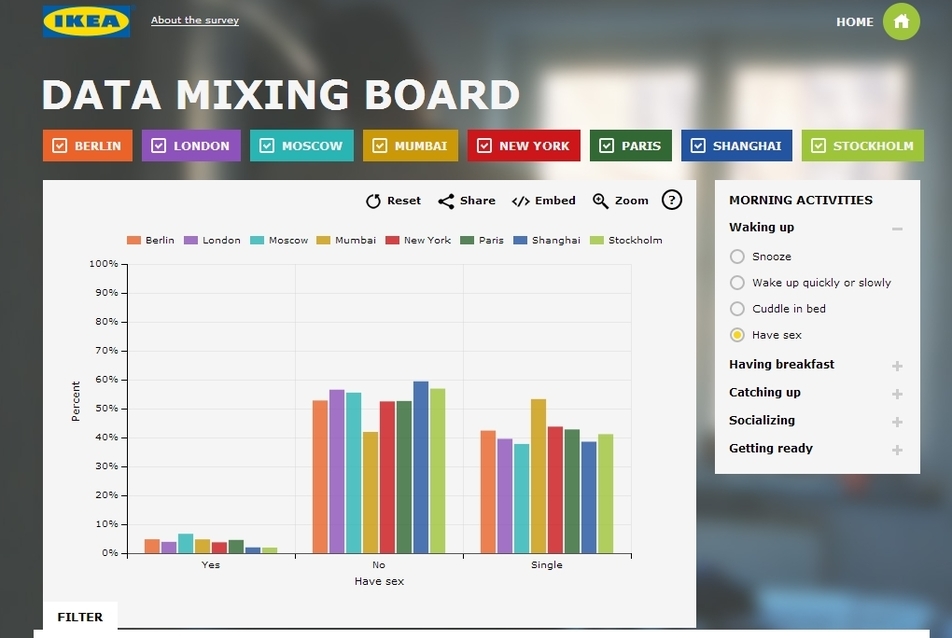This screenshot has height=638, width=952.
Task: Click the London bar in the No group
Action: pos(337,471)
